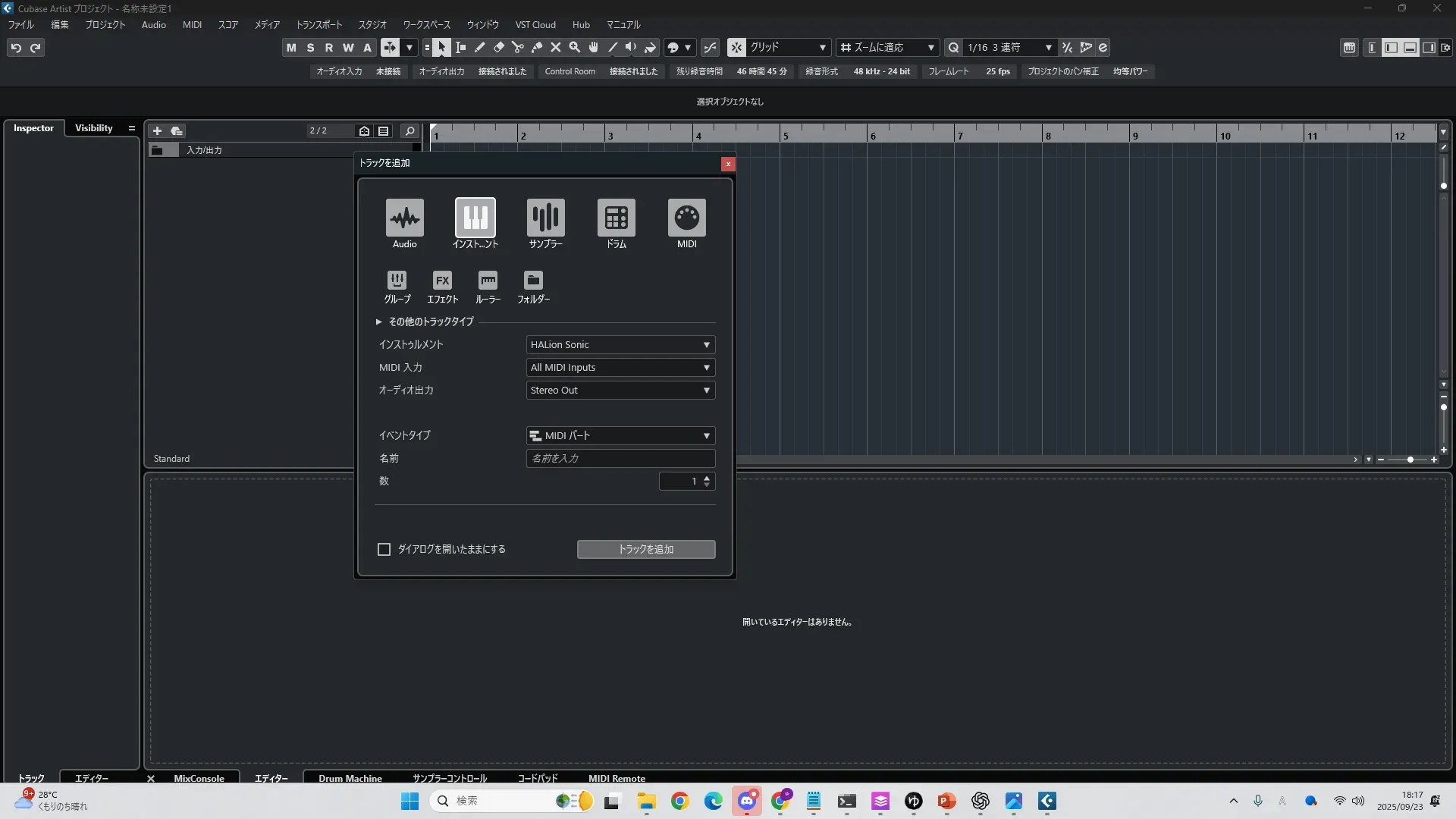Choose the FX effect track icon

coord(442,281)
